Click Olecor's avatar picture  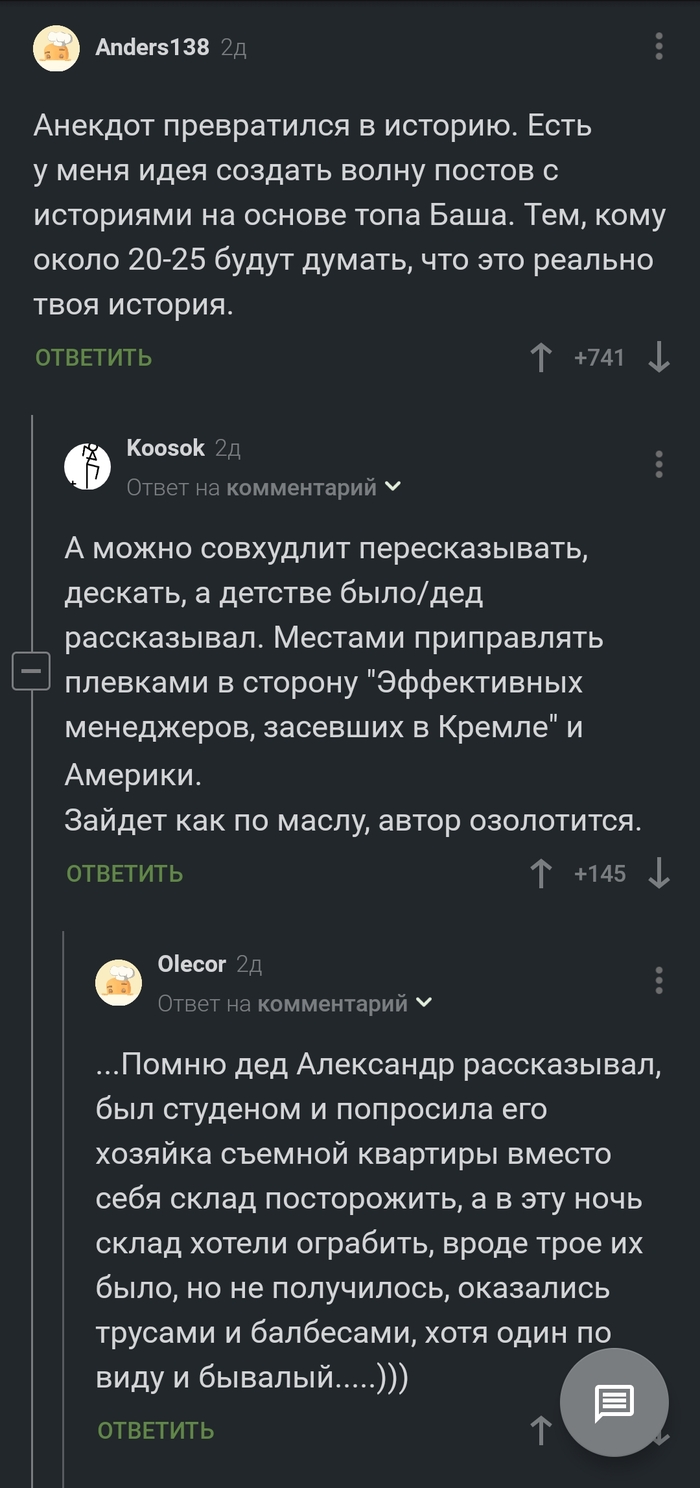pyautogui.click(x=118, y=983)
